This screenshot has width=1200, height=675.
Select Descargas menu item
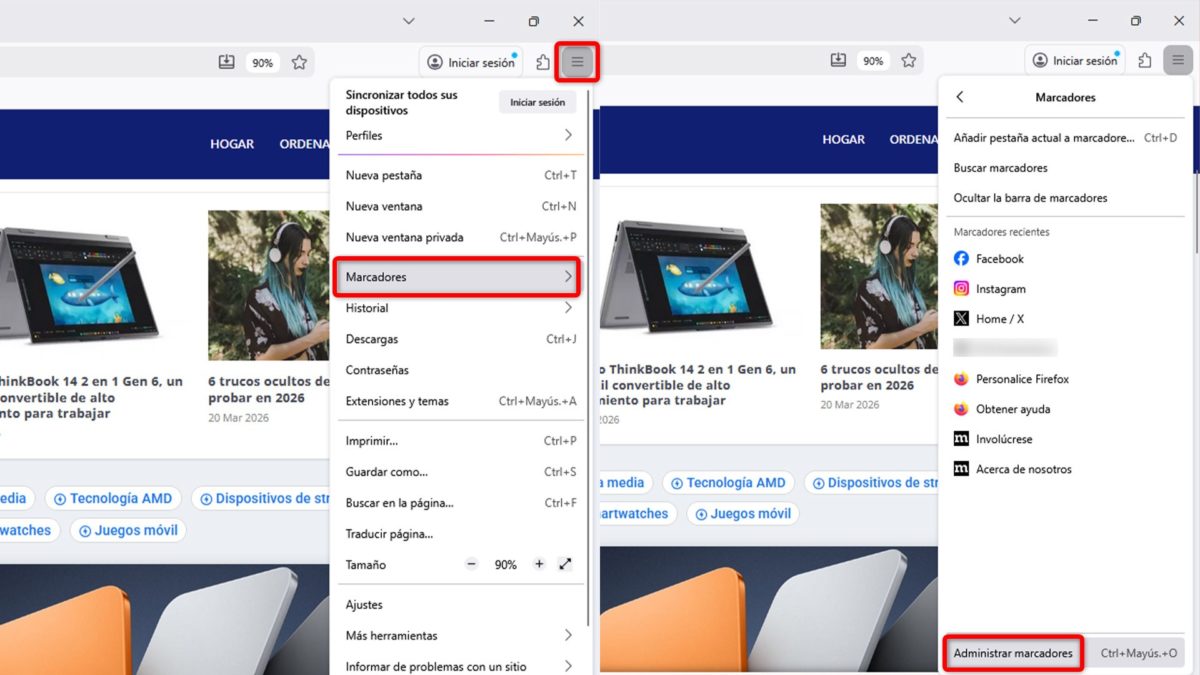tap(460, 339)
